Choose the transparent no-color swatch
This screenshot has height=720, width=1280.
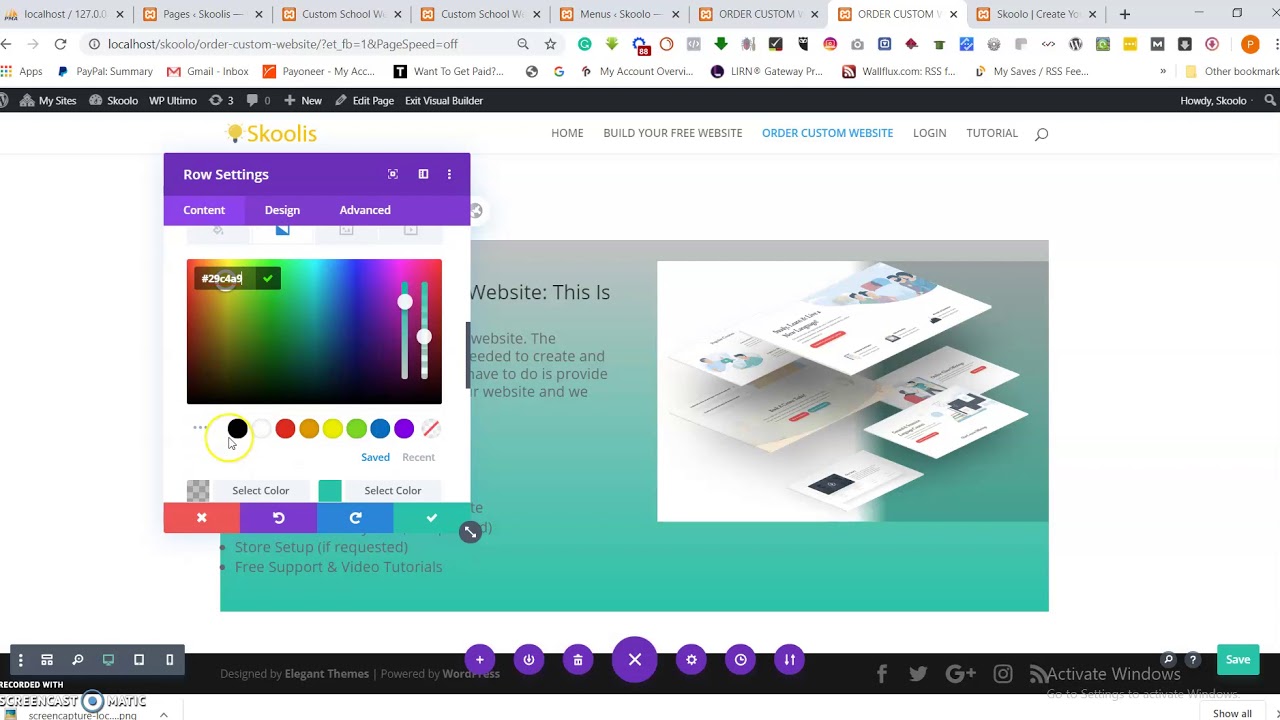(x=431, y=429)
